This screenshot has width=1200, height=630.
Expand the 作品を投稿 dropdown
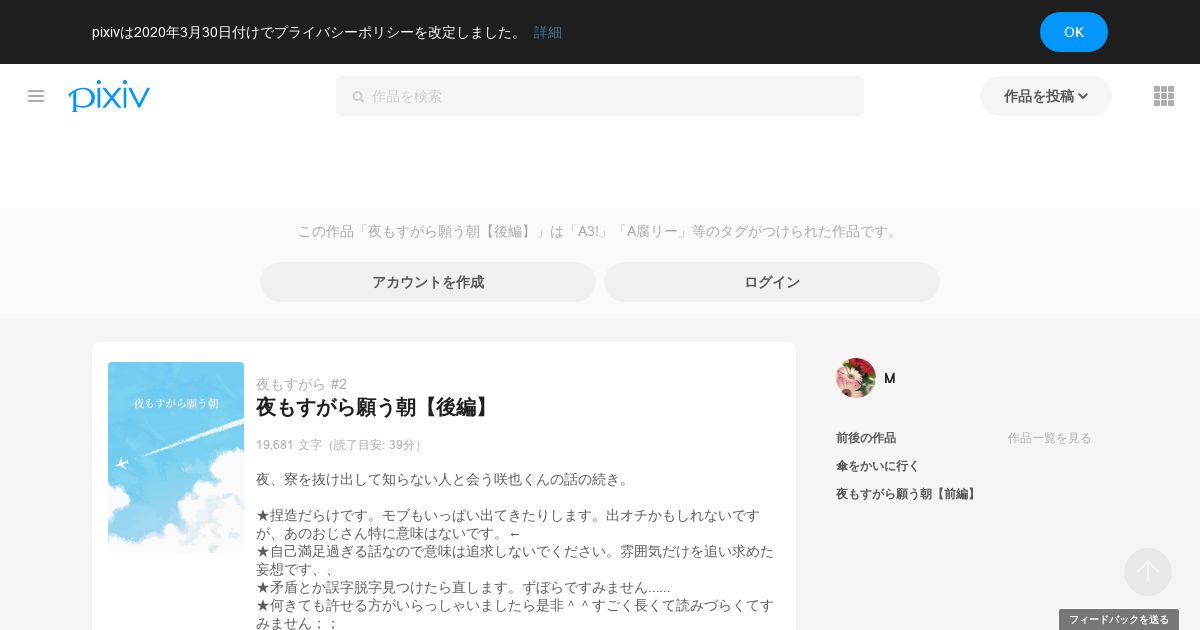1046,96
